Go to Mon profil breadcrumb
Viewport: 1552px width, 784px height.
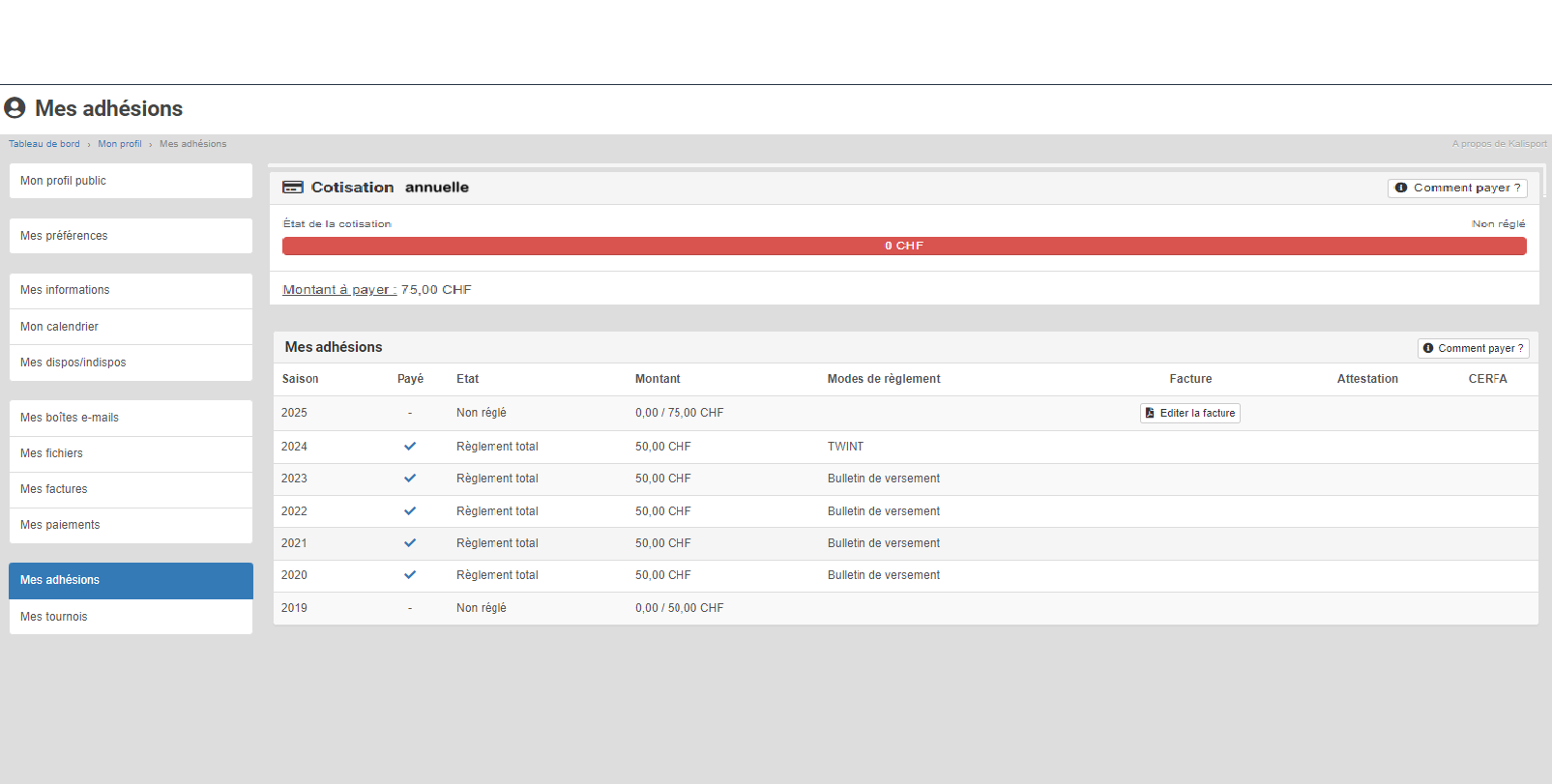[119, 144]
